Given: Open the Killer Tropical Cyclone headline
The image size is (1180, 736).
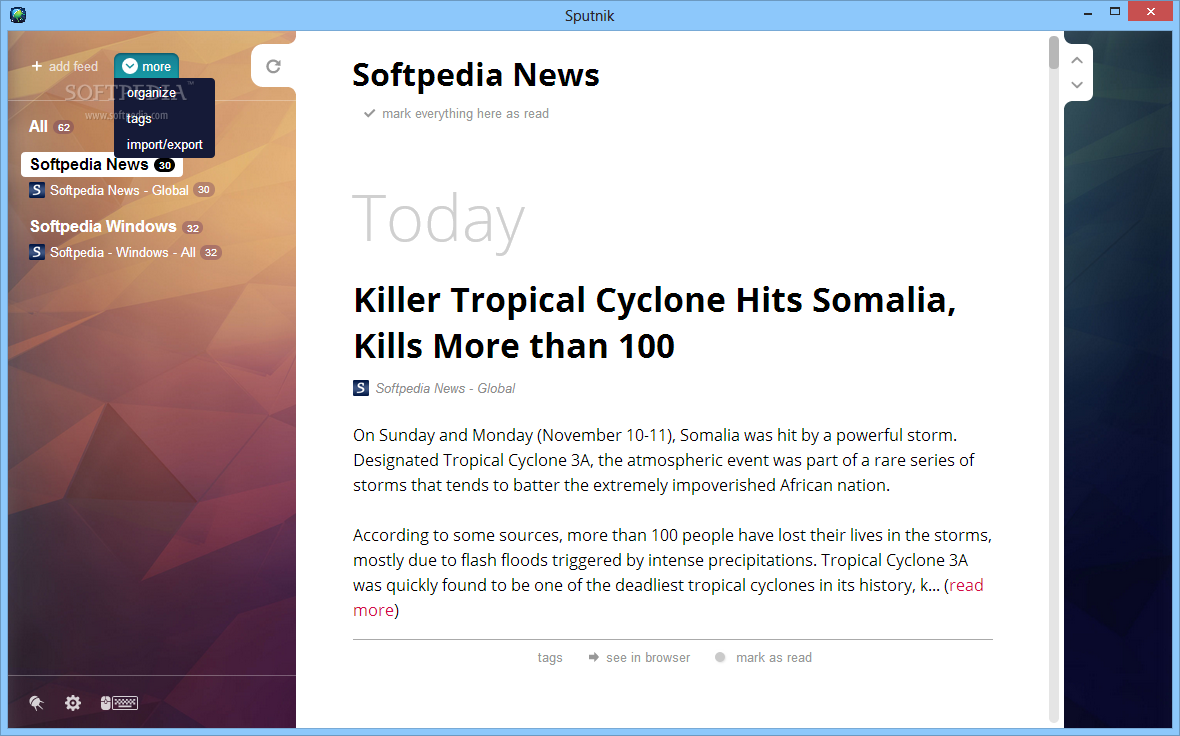Looking at the screenshot, I should pos(655,323).
